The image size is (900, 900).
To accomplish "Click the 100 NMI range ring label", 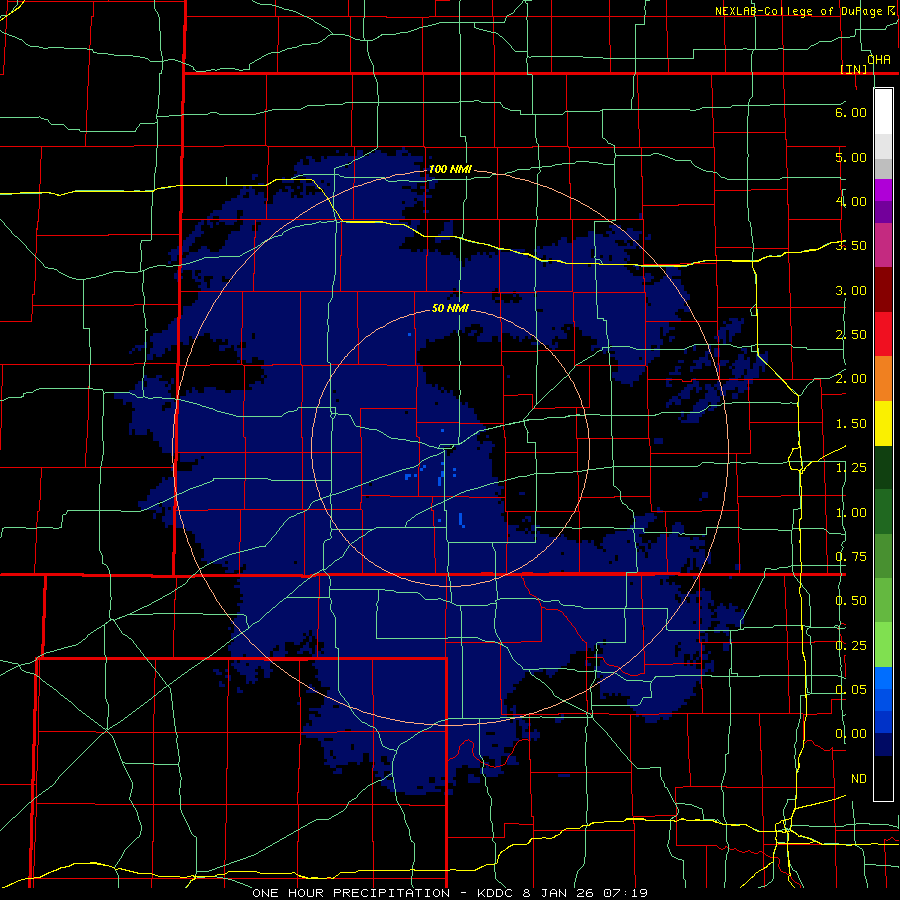I will point(450,169).
